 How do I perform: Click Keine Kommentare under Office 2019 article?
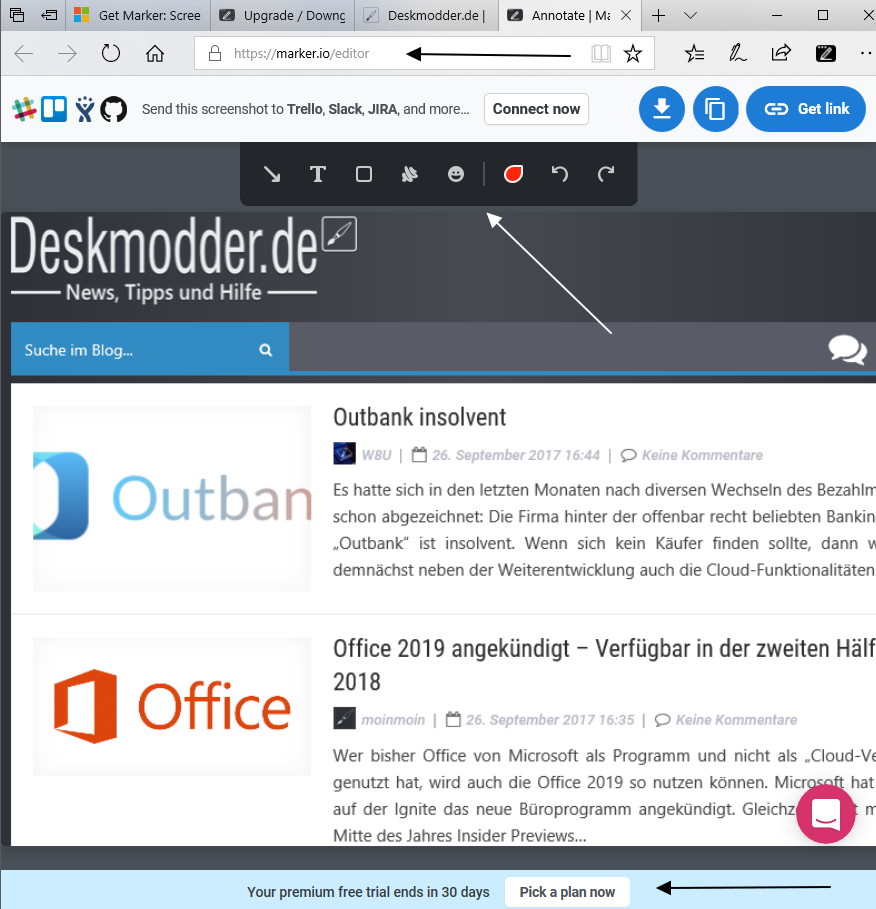pos(736,720)
